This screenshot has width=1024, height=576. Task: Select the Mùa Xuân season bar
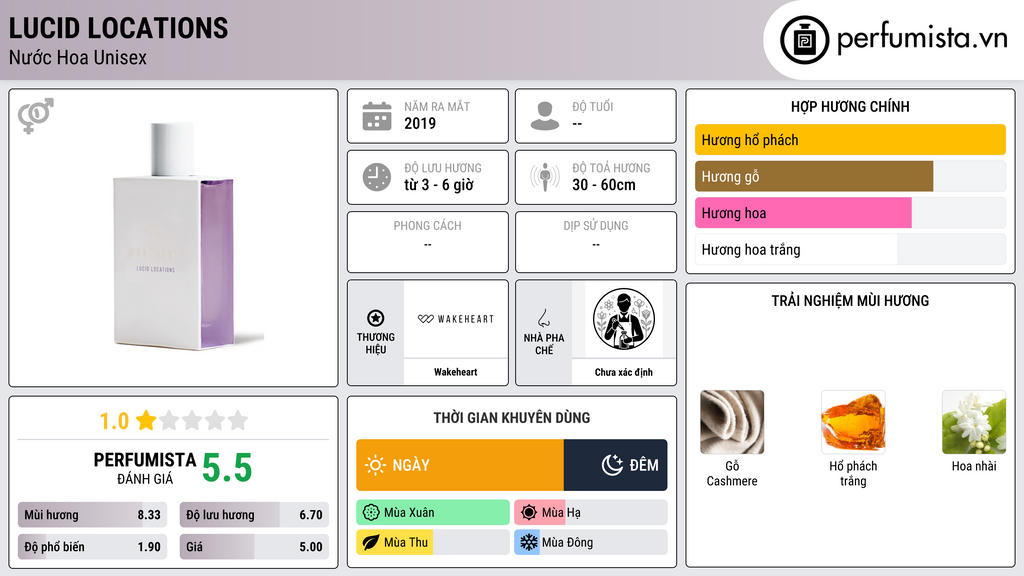point(433,513)
